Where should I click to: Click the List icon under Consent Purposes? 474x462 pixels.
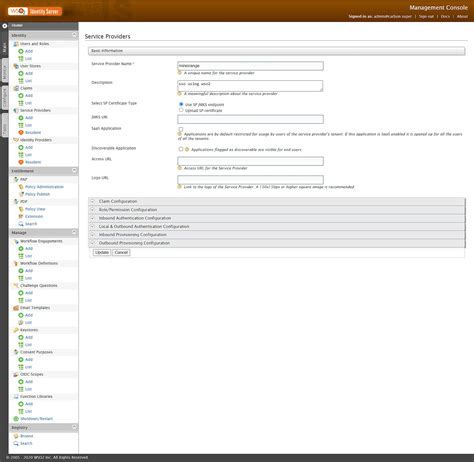[21, 367]
